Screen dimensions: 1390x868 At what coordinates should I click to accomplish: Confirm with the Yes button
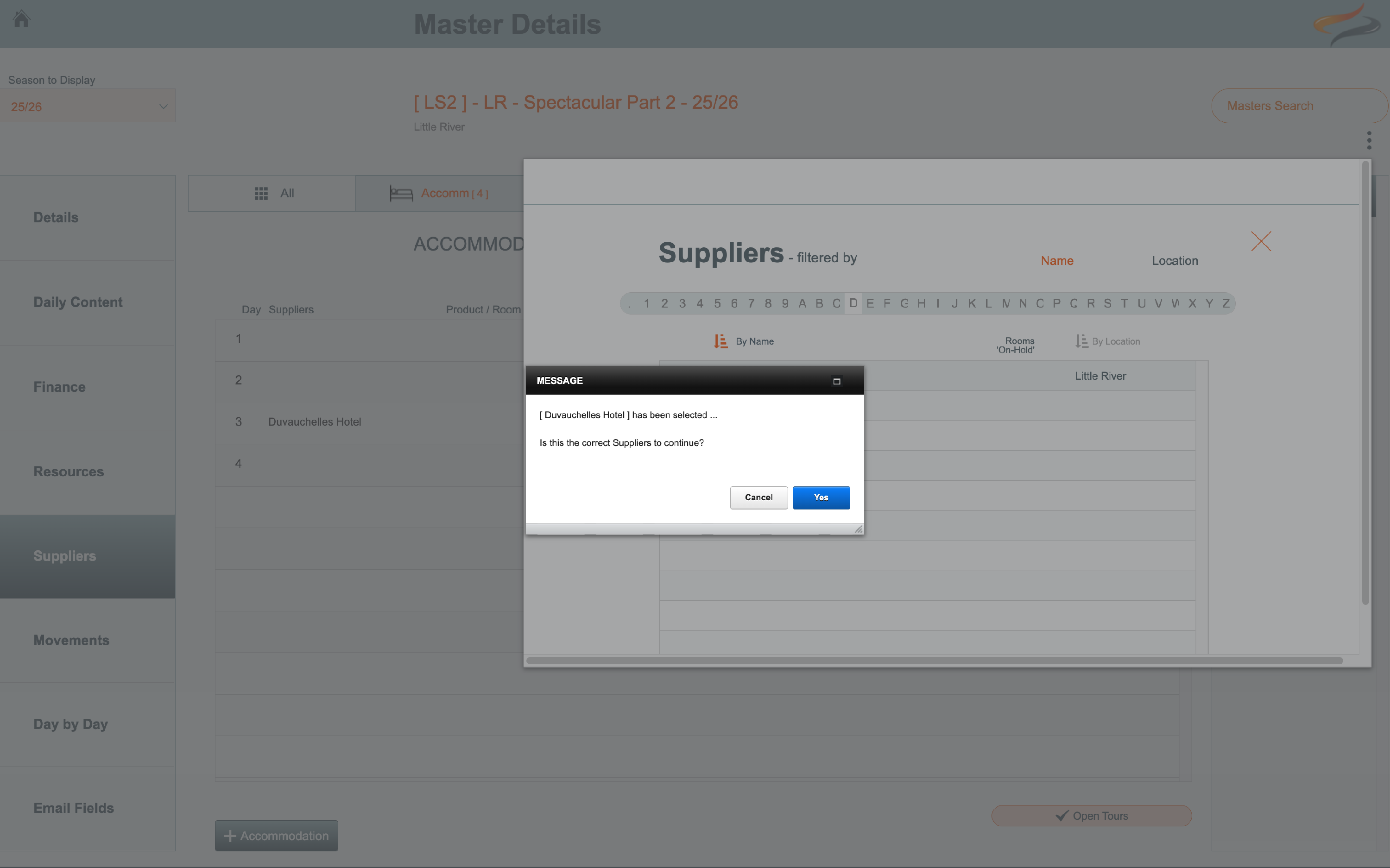tap(821, 498)
